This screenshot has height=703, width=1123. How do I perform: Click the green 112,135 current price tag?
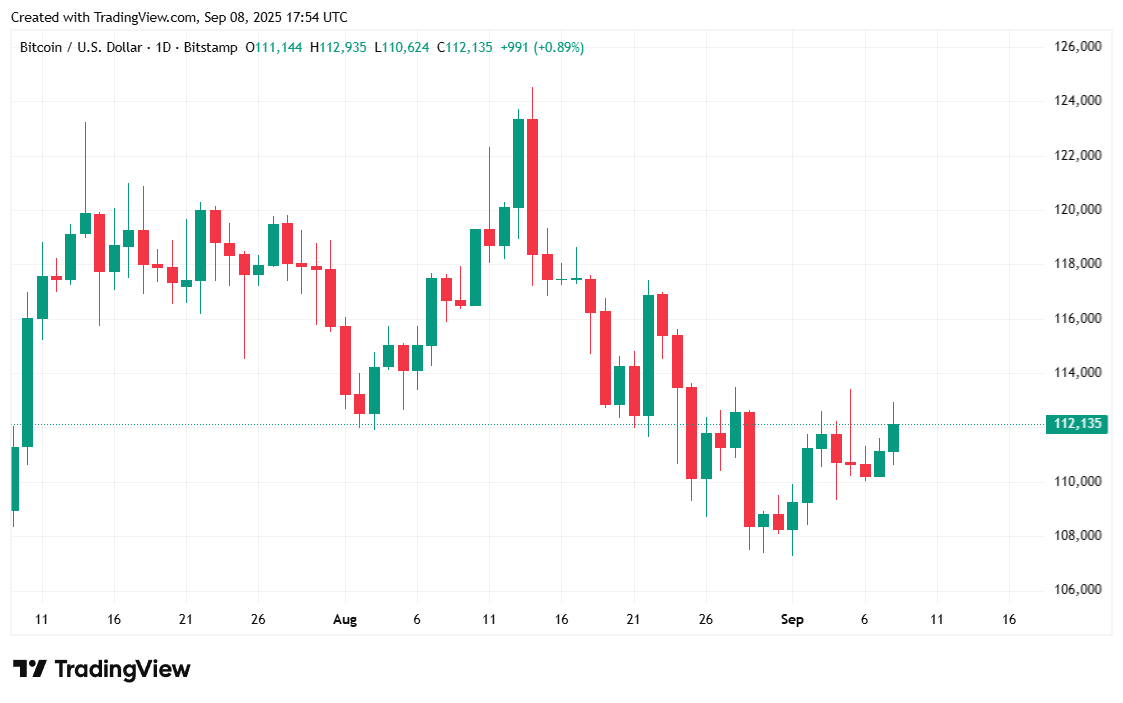[1078, 424]
